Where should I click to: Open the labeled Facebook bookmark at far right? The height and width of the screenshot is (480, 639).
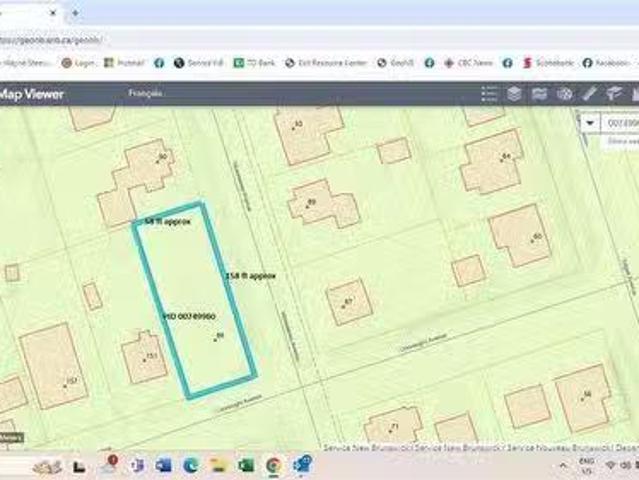click(606, 63)
